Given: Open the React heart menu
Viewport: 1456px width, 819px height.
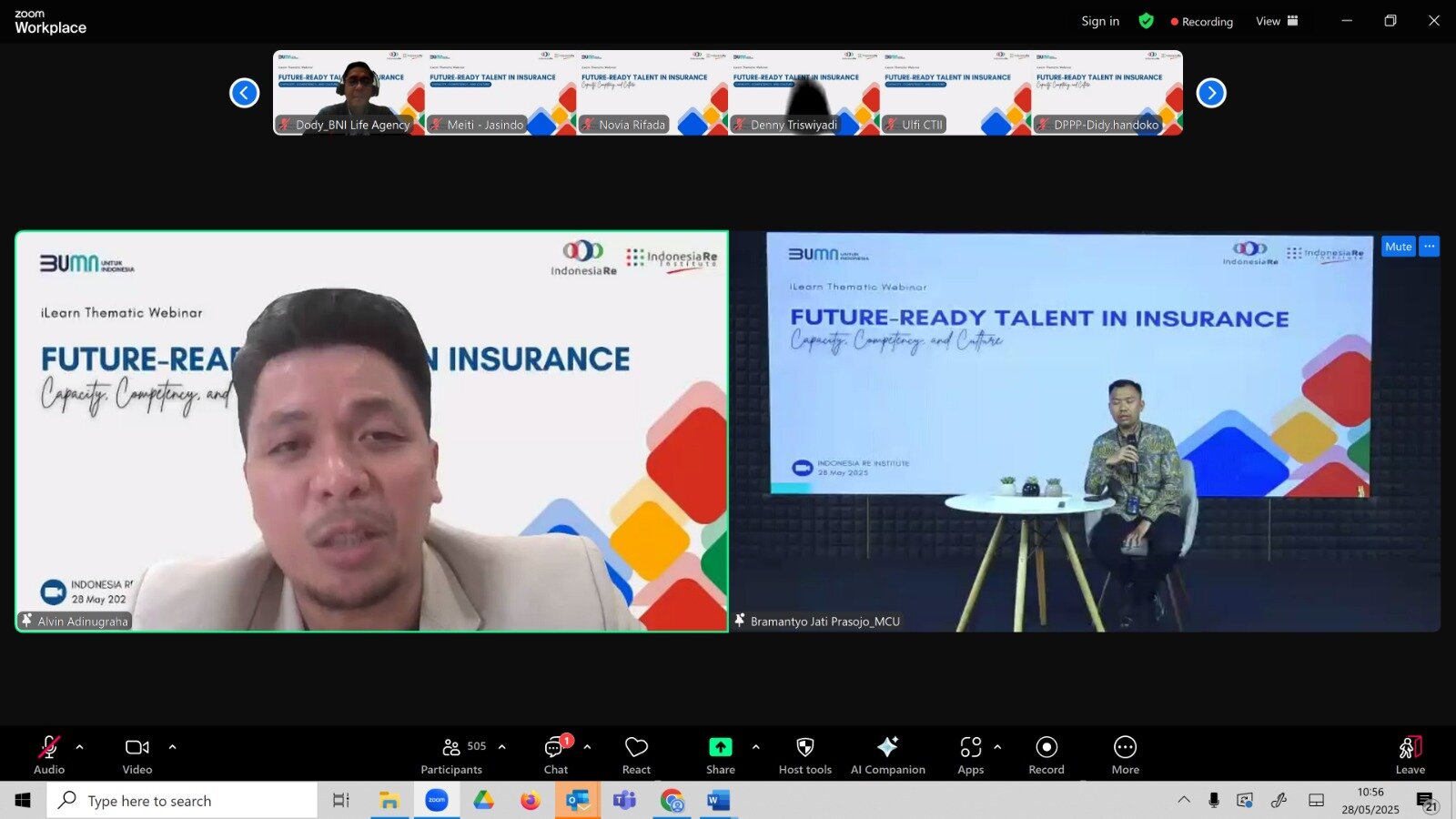Looking at the screenshot, I should pos(636,755).
